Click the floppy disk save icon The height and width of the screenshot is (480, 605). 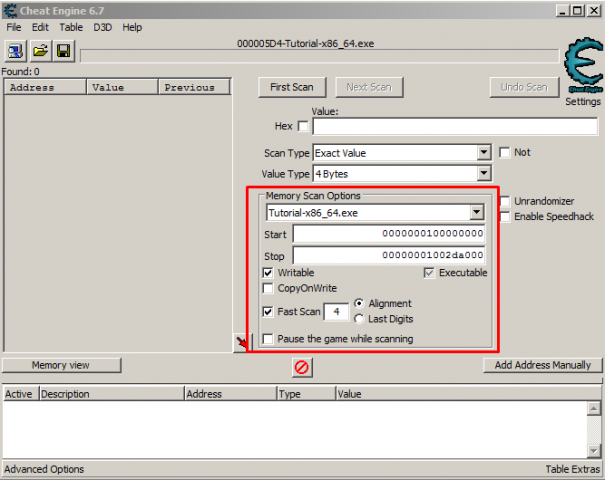point(63,50)
